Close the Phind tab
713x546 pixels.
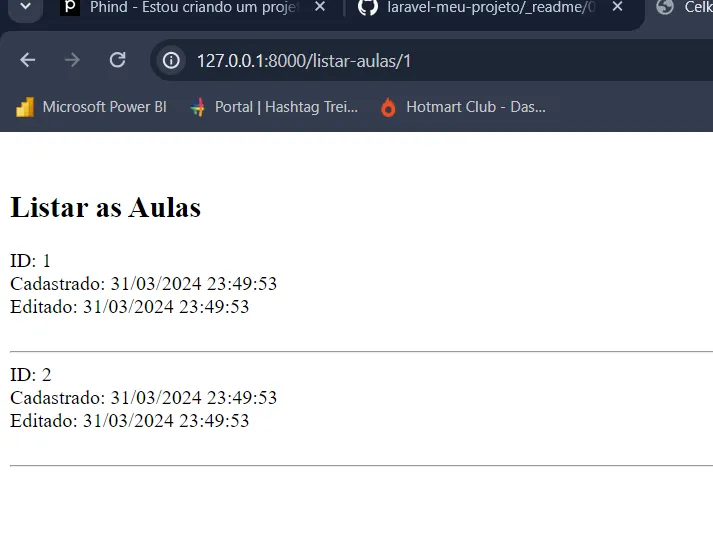tap(319, 8)
